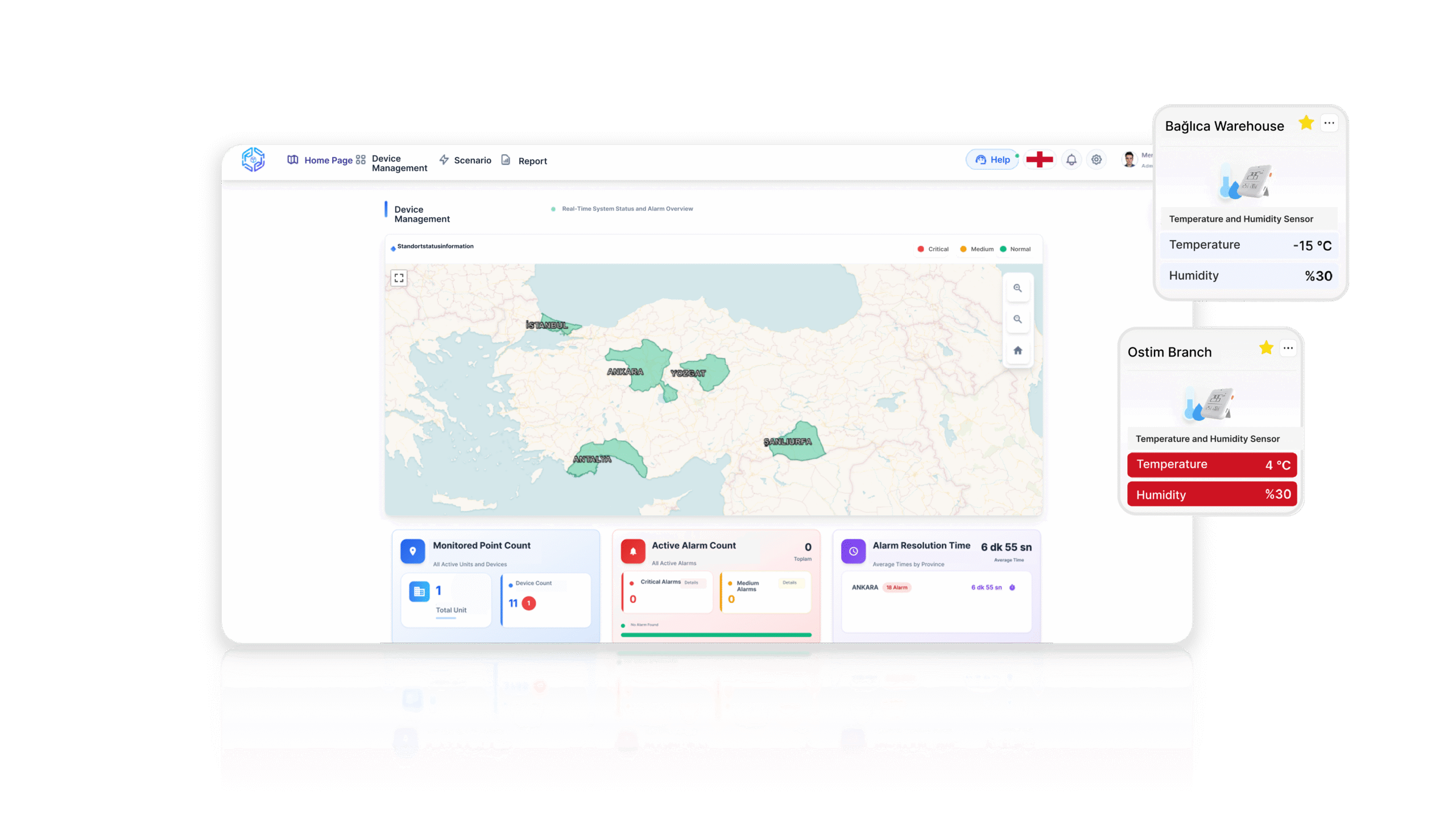
Task: Open notifications bell icon
Action: tap(1071, 160)
